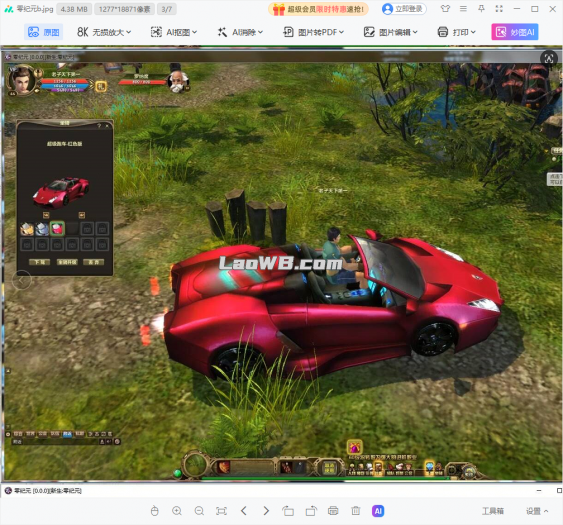Open the AI抠图 menu
This screenshot has width=563, height=525.
pos(174,32)
